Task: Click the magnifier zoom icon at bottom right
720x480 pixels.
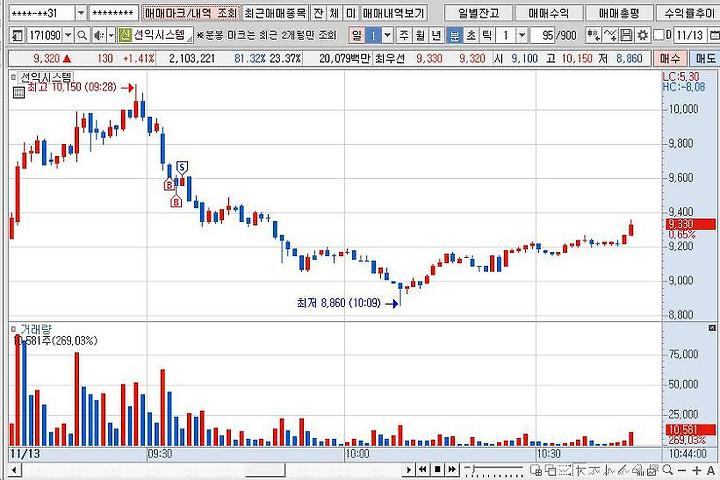Action: coord(668,470)
